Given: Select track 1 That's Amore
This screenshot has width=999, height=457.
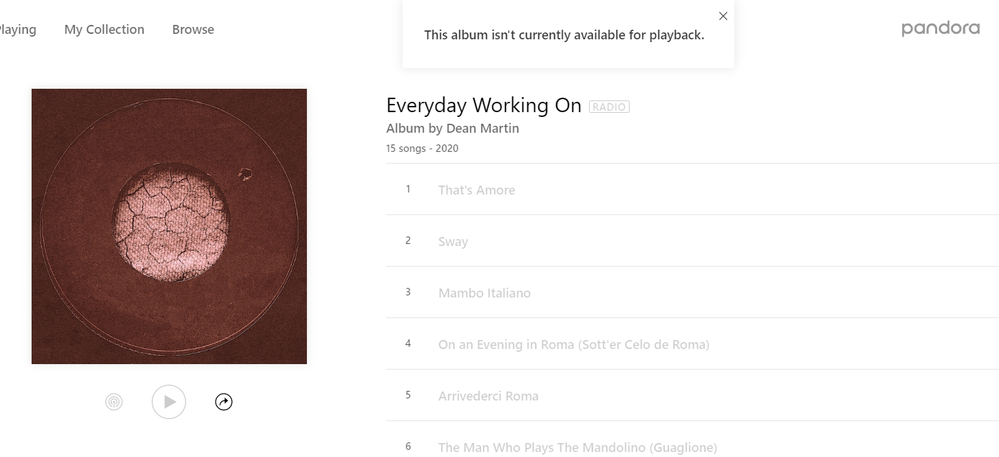Looking at the screenshot, I should click(476, 190).
